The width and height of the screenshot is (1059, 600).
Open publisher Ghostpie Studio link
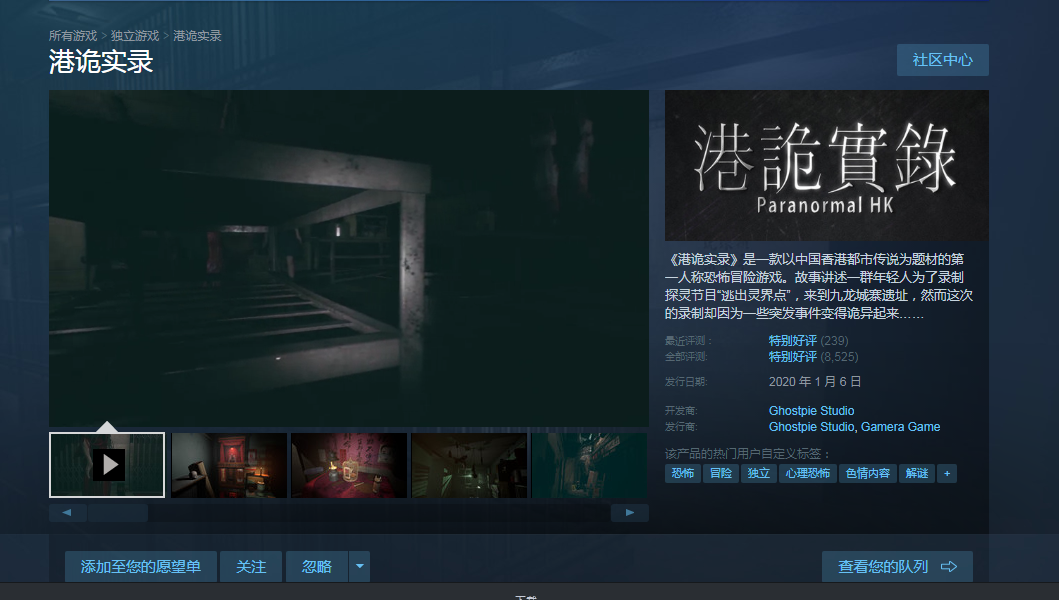tap(811, 427)
